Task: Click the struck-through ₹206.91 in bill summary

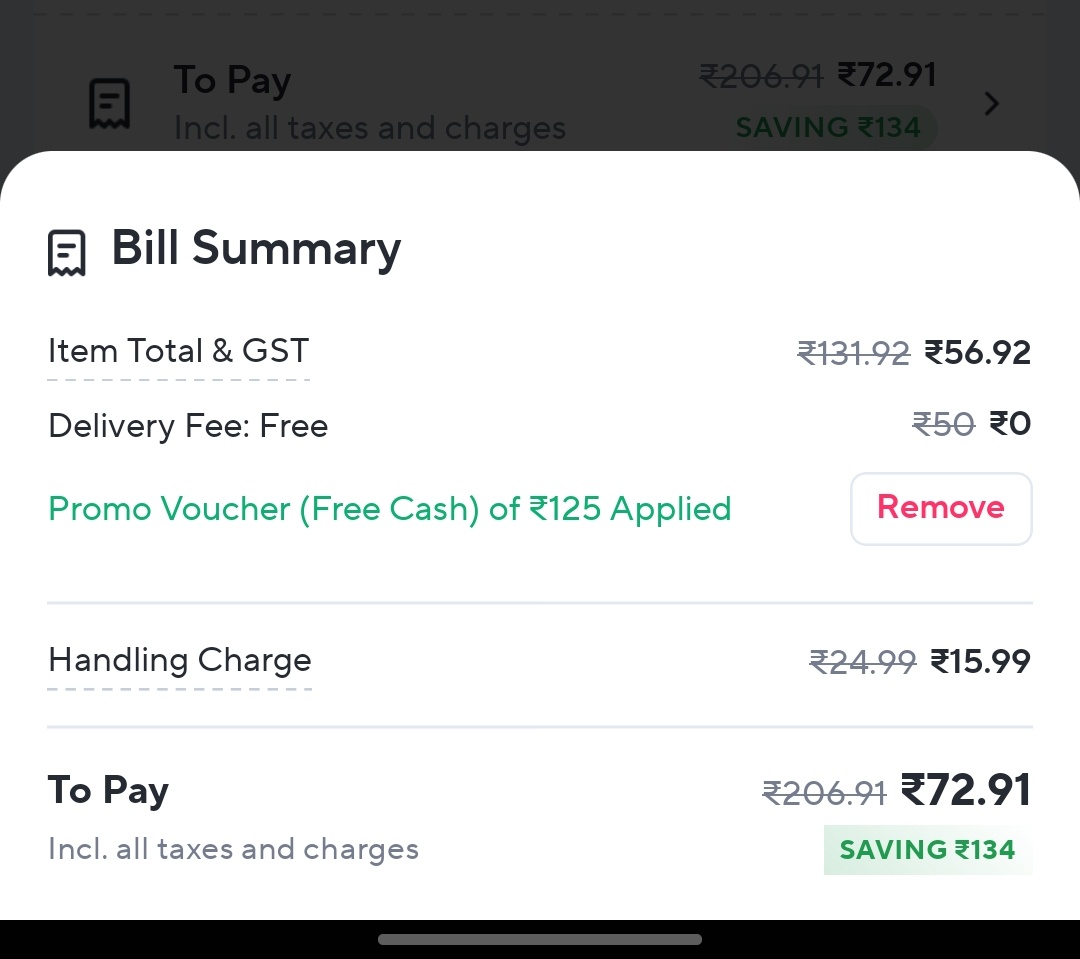Action: click(x=824, y=793)
